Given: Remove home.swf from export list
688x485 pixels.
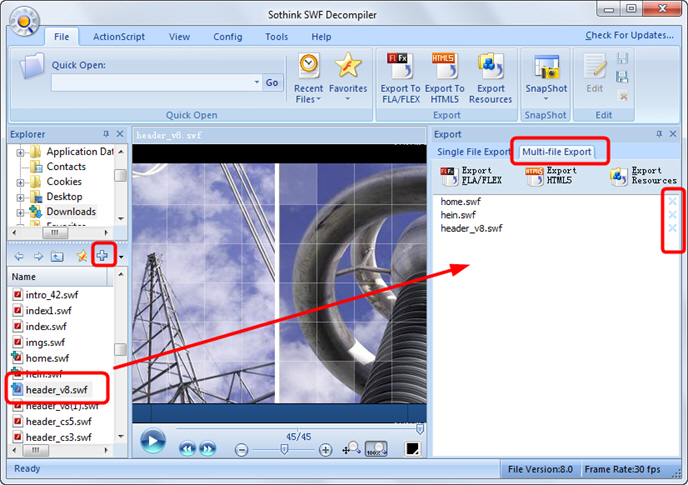Looking at the screenshot, I should coord(672,201).
